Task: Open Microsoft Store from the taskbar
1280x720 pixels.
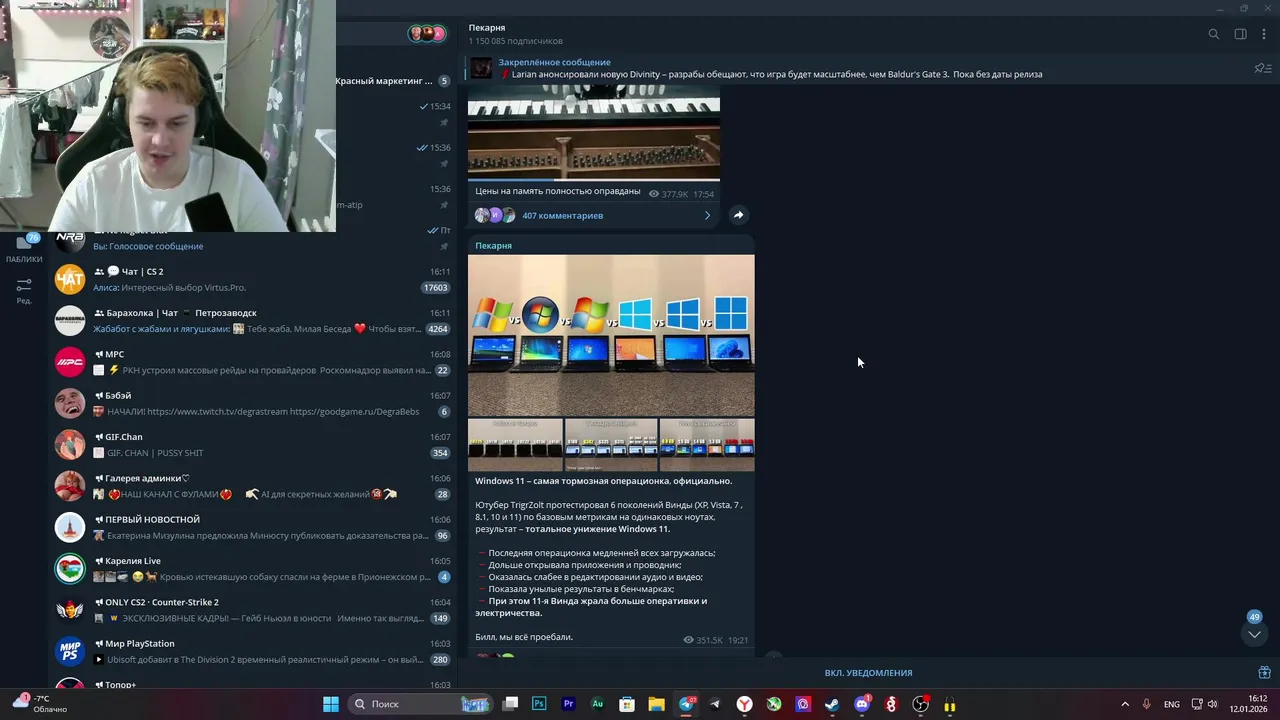Action: [627, 704]
